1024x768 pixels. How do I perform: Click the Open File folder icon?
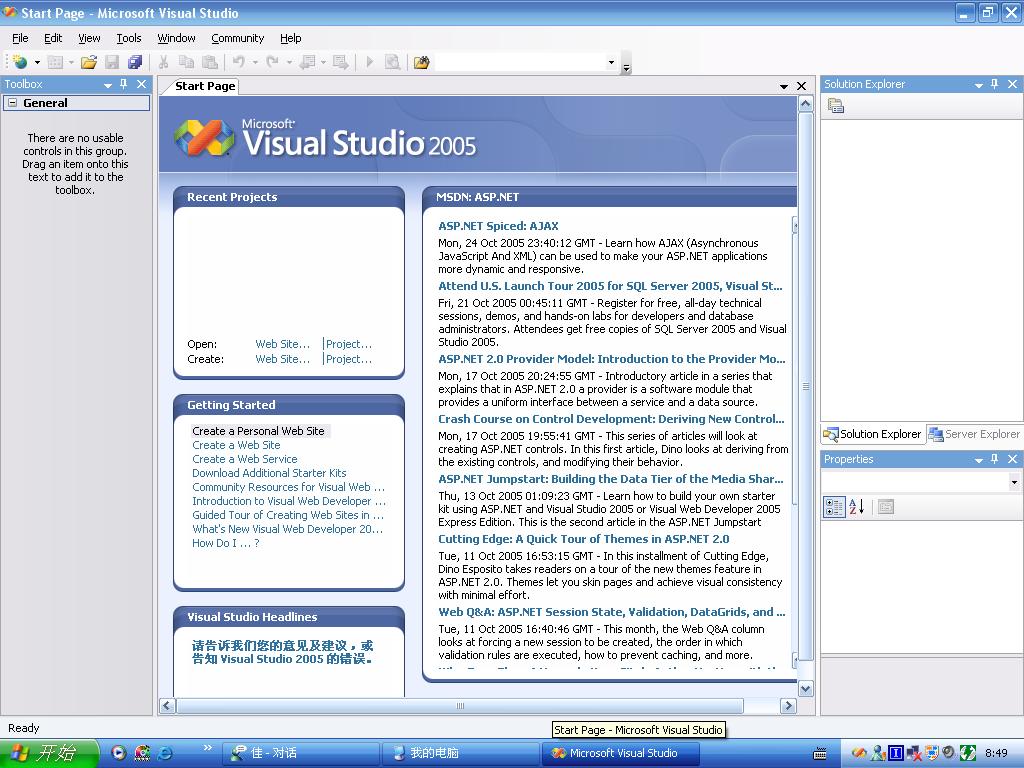click(x=89, y=62)
